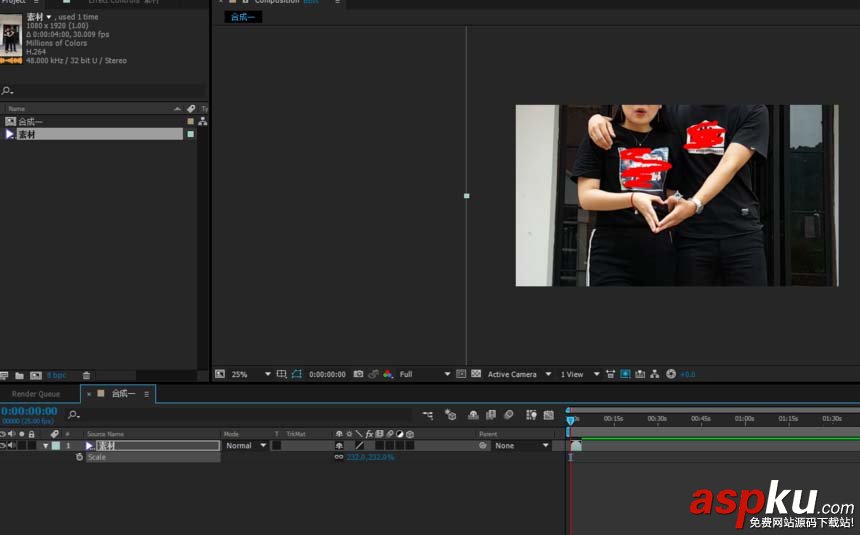Click the Project panel search field
This screenshot has height=535, width=860.
pos(104,91)
